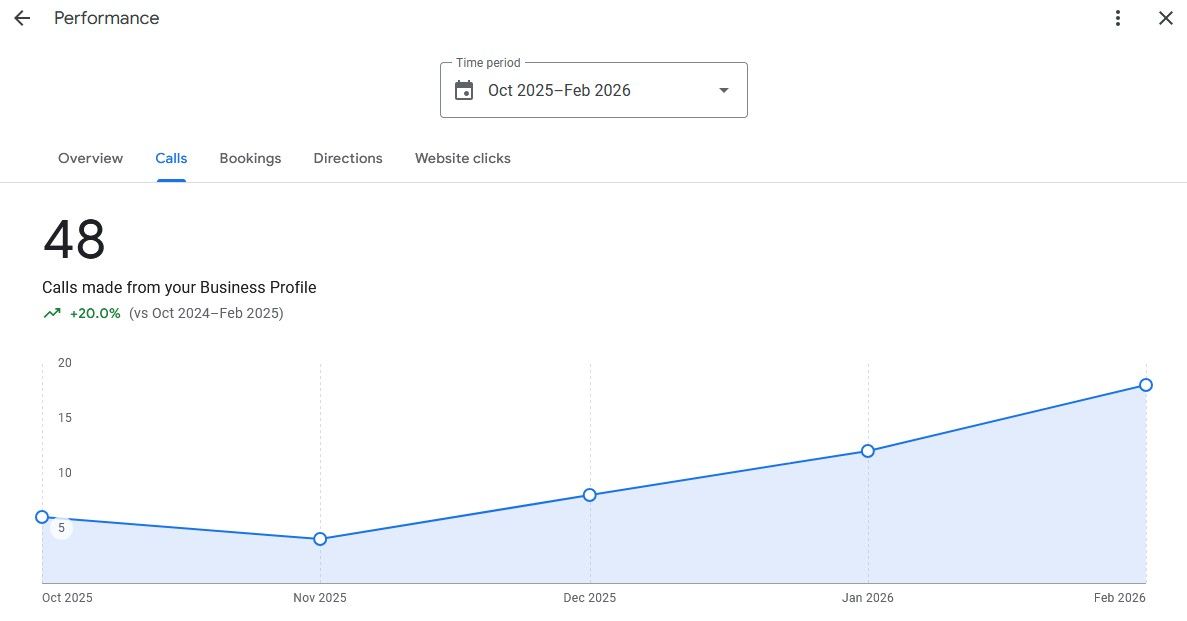Go to the Directions tab

pos(348,158)
